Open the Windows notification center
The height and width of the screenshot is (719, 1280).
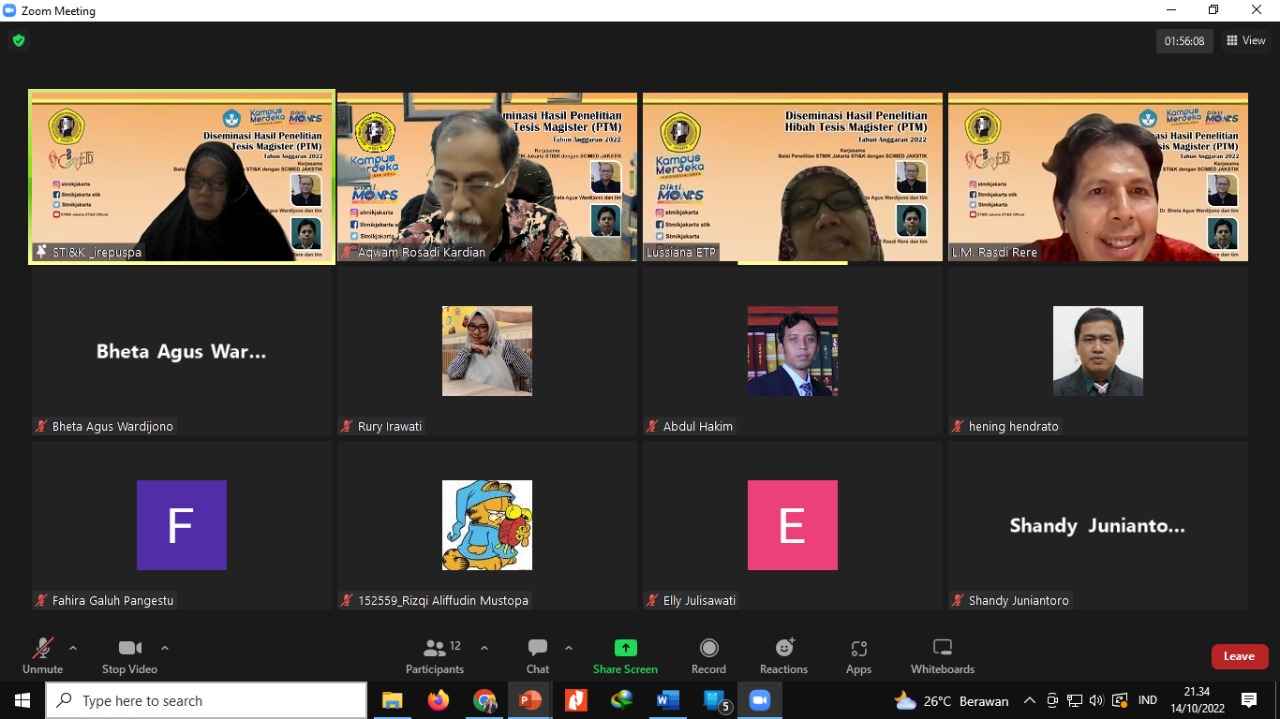(1249, 701)
